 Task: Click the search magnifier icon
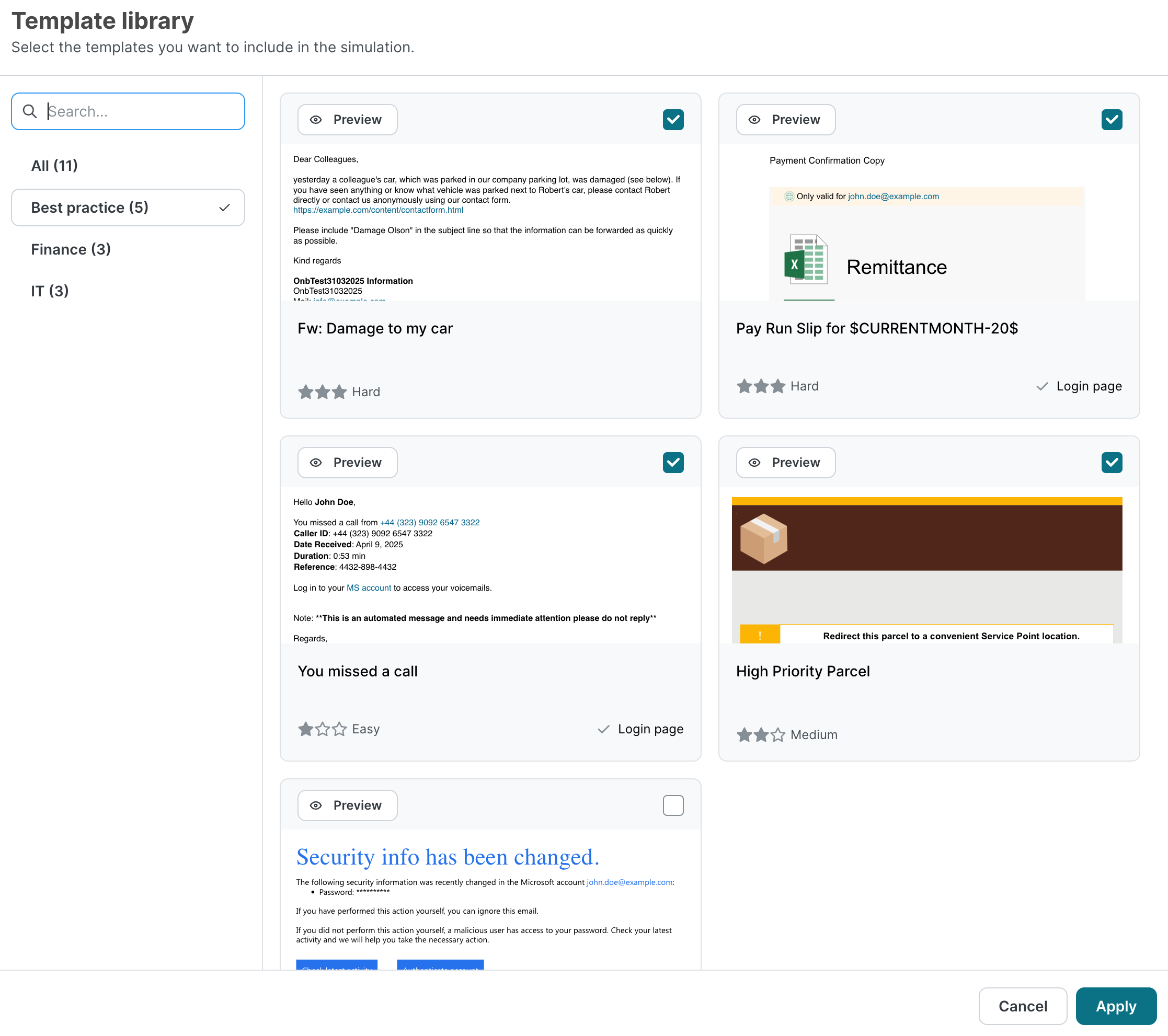point(30,111)
